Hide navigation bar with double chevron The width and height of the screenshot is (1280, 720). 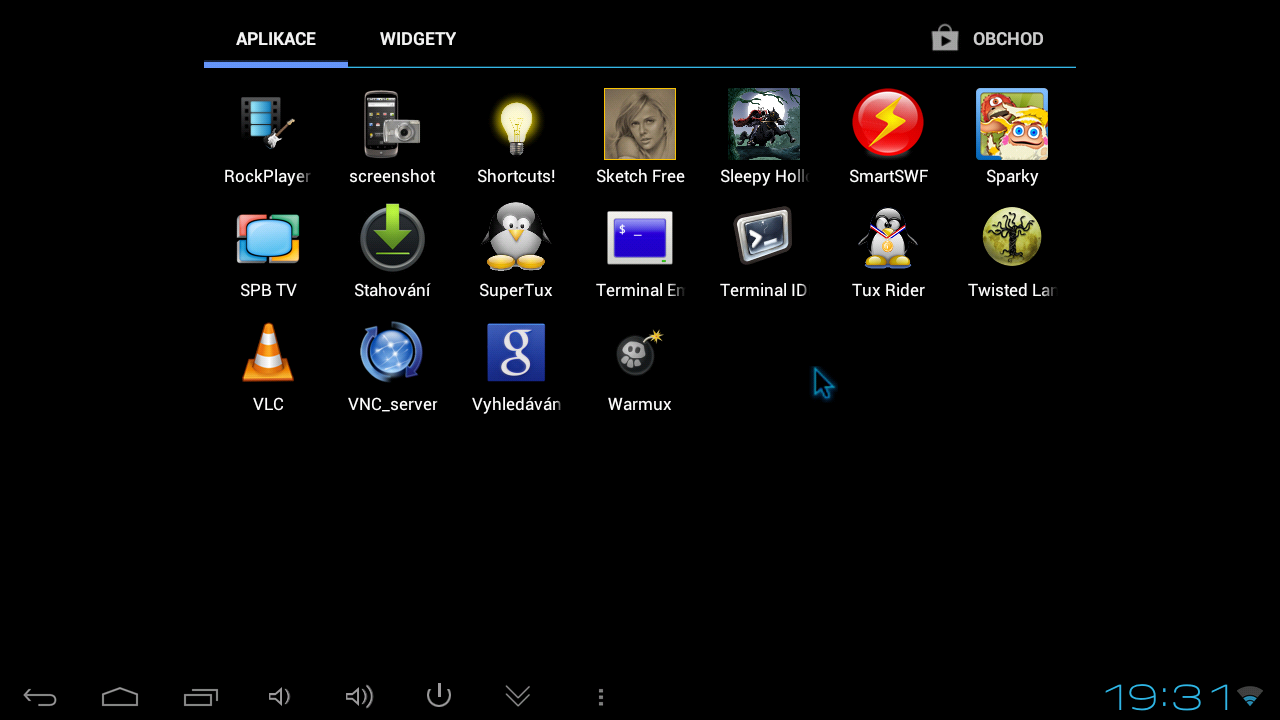pyautogui.click(x=518, y=697)
